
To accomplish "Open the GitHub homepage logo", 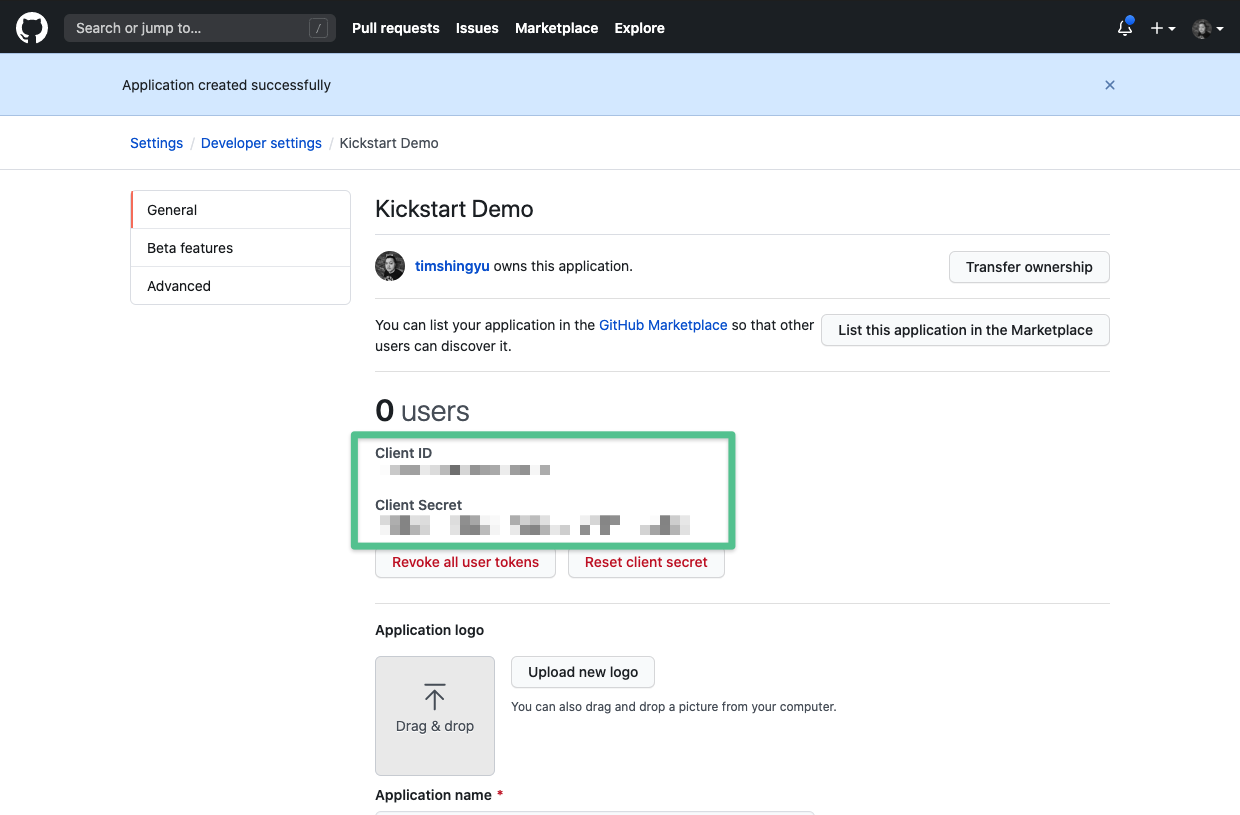I will [32, 28].
